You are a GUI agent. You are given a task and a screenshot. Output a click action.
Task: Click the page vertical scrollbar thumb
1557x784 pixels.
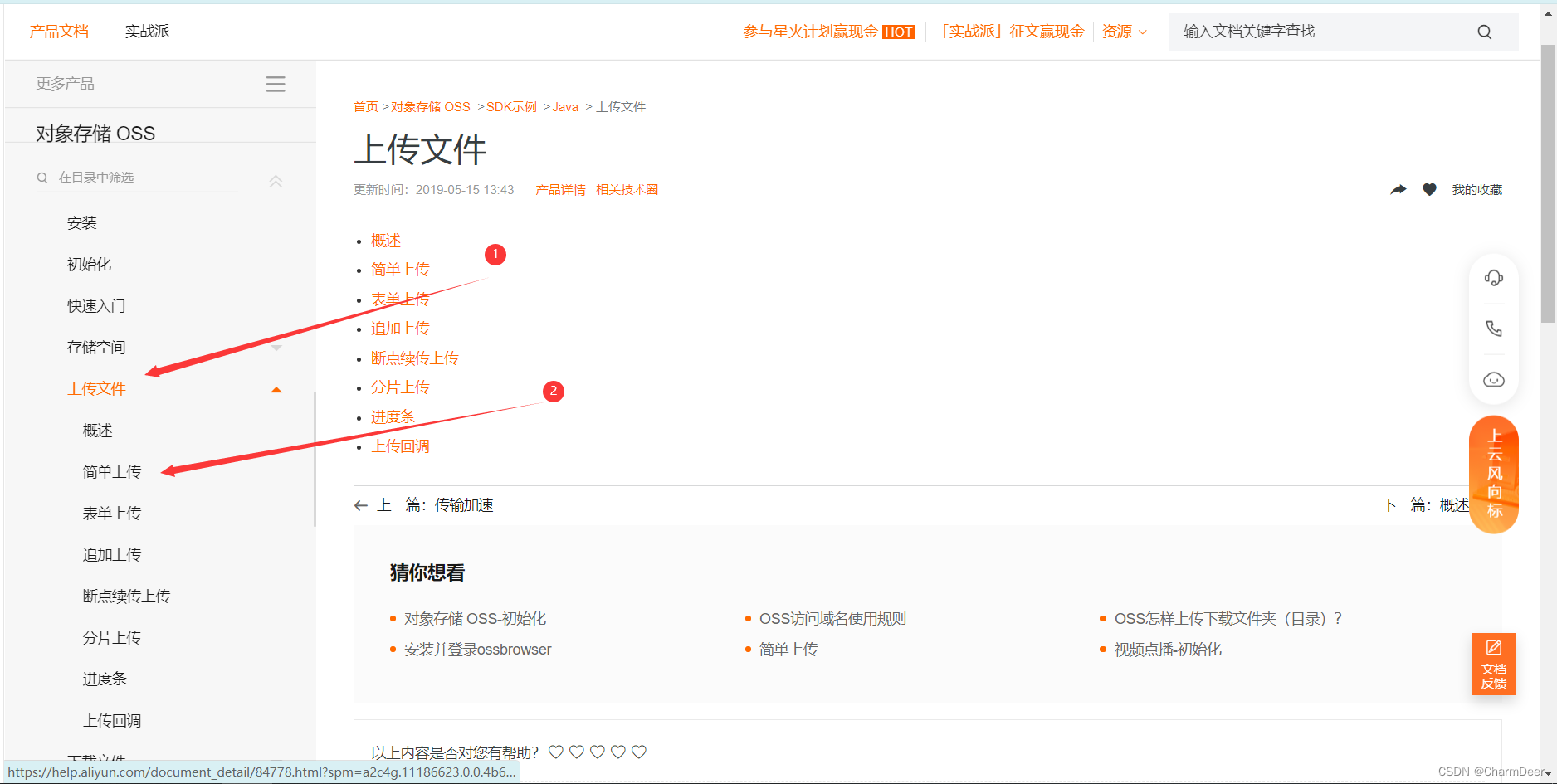1548,183
